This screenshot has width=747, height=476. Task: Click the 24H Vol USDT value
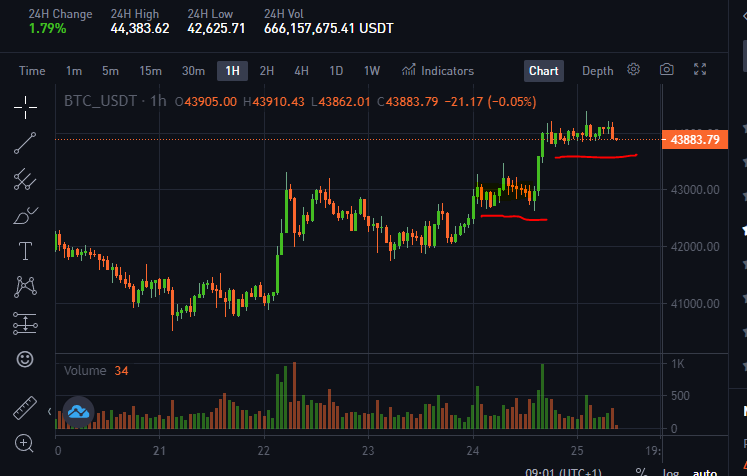click(x=329, y=29)
